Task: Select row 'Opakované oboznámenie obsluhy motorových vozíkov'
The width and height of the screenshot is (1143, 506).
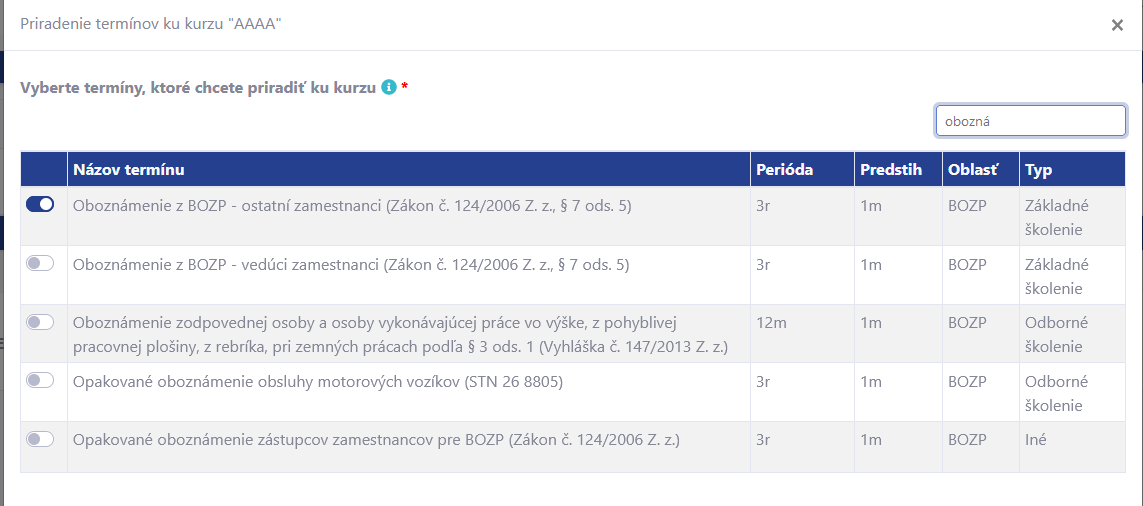Action: coord(573,392)
